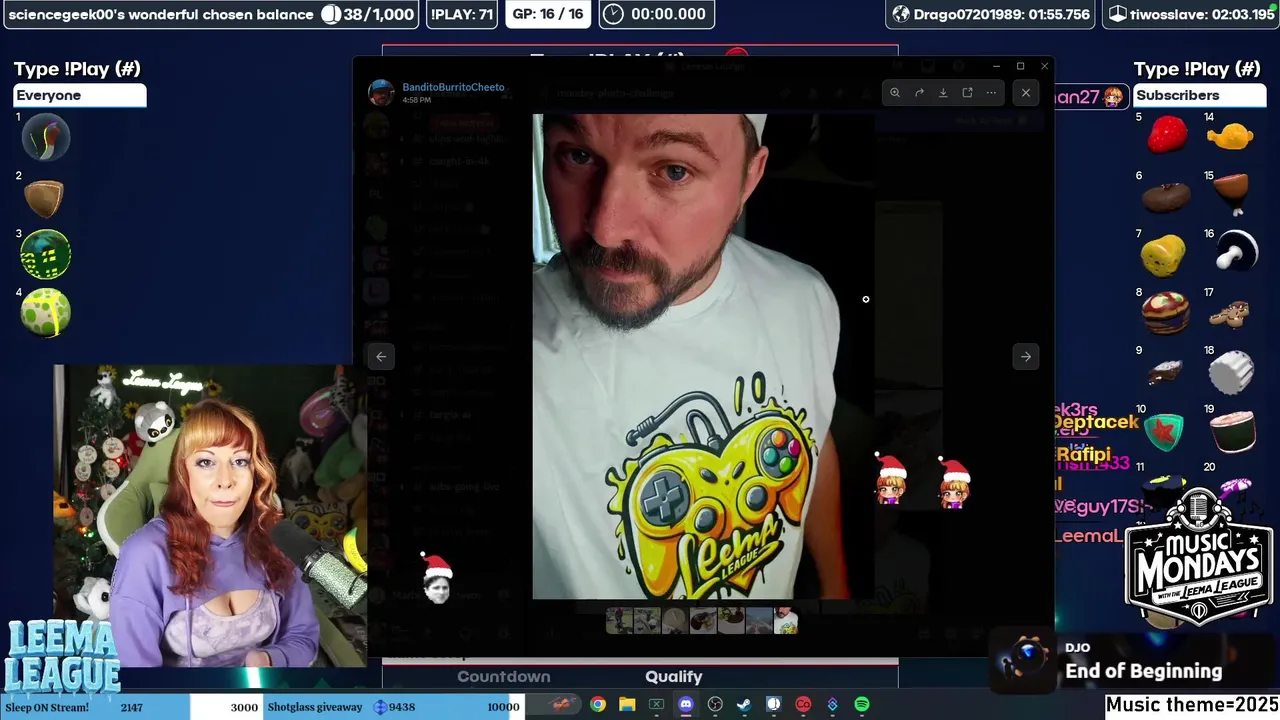The width and height of the screenshot is (1280, 720).
Task: Click the Countdown label
Action: (504, 677)
